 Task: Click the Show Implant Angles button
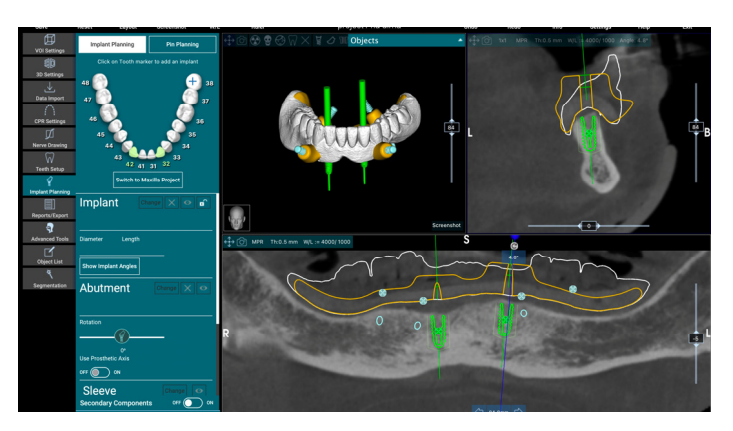tap(110, 265)
